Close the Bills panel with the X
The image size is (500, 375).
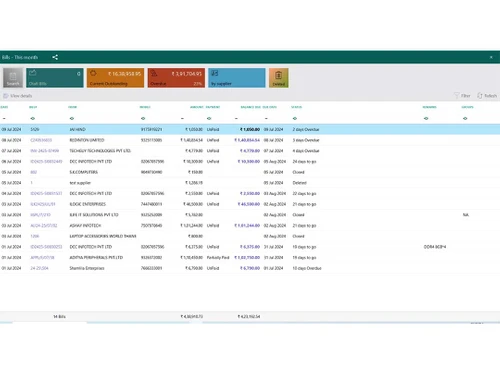click(491, 57)
